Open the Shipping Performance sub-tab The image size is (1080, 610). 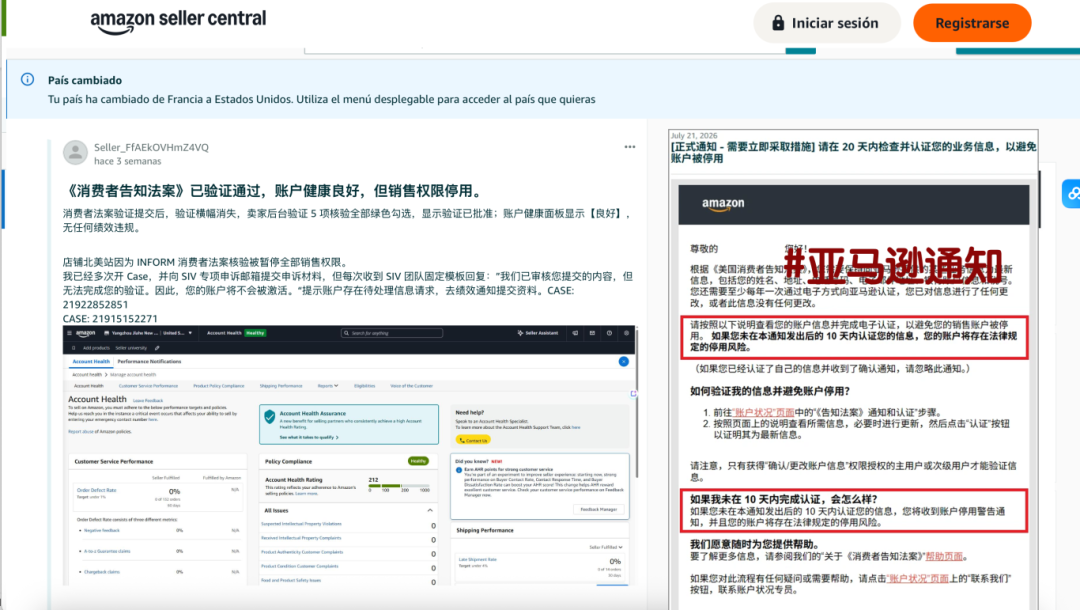click(280, 386)
